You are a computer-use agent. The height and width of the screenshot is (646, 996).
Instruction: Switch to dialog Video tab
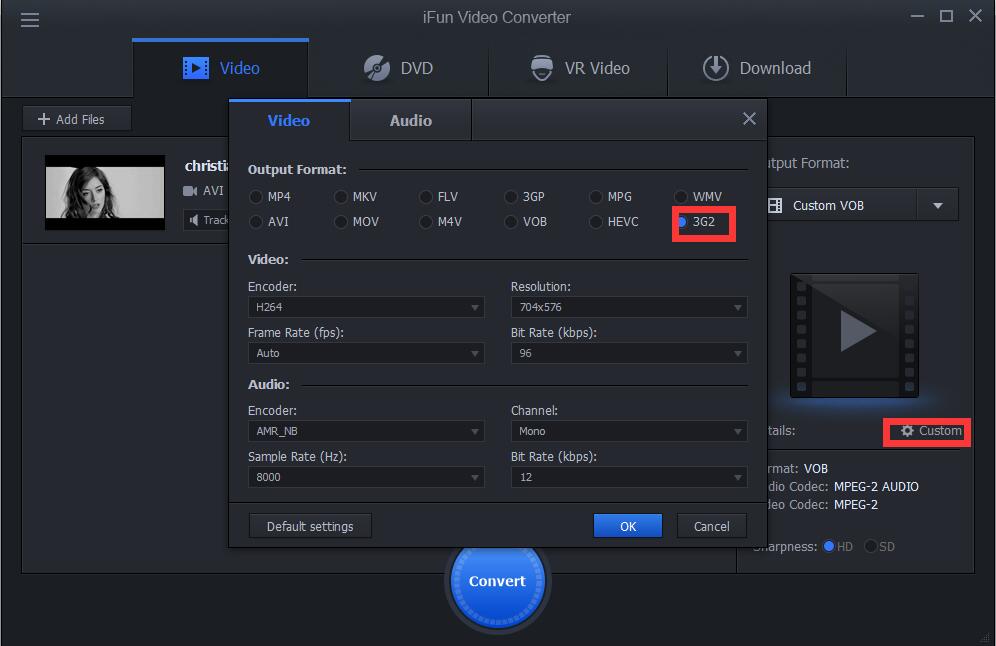pyautogui.click(x=289, y=120)
